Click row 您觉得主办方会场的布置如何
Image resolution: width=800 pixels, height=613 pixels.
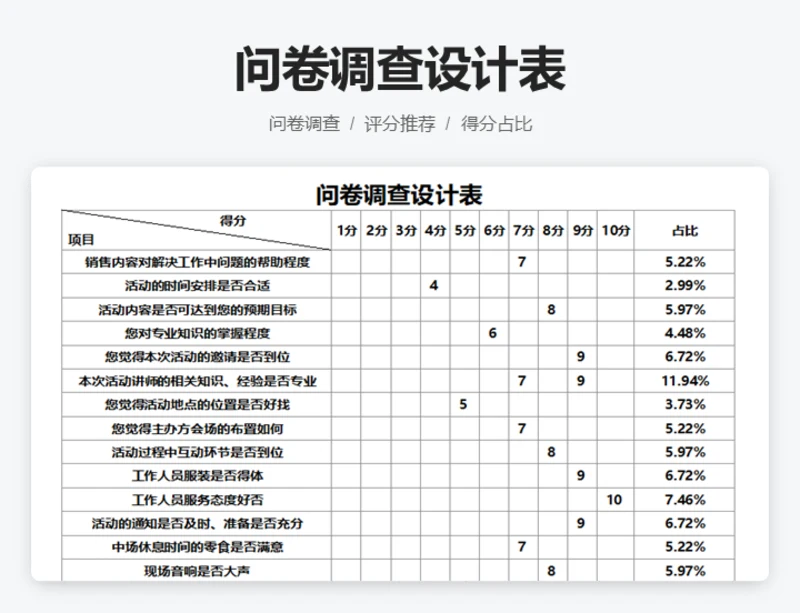click(398, 428)
